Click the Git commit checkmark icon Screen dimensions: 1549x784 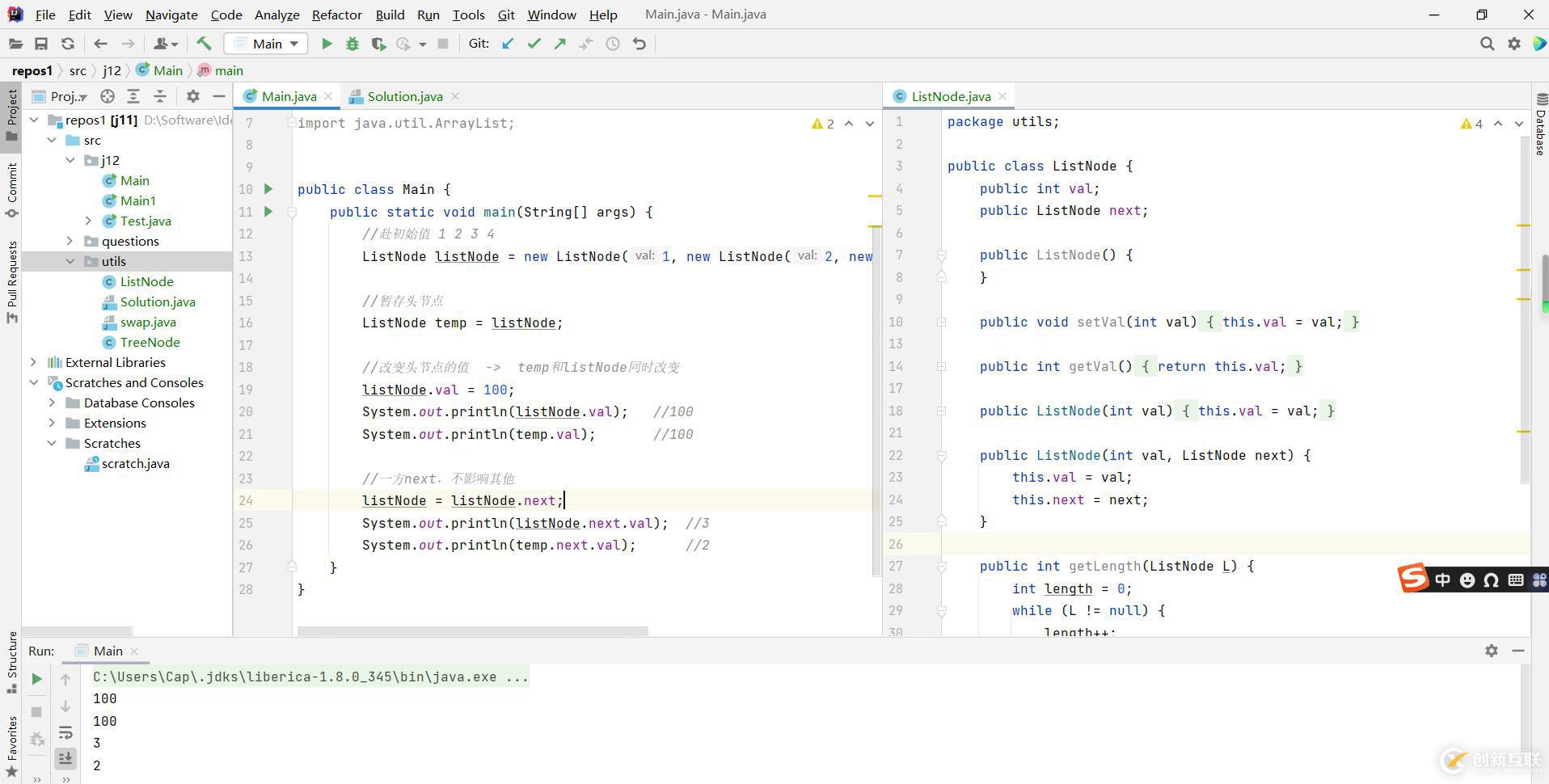point(534,44)
